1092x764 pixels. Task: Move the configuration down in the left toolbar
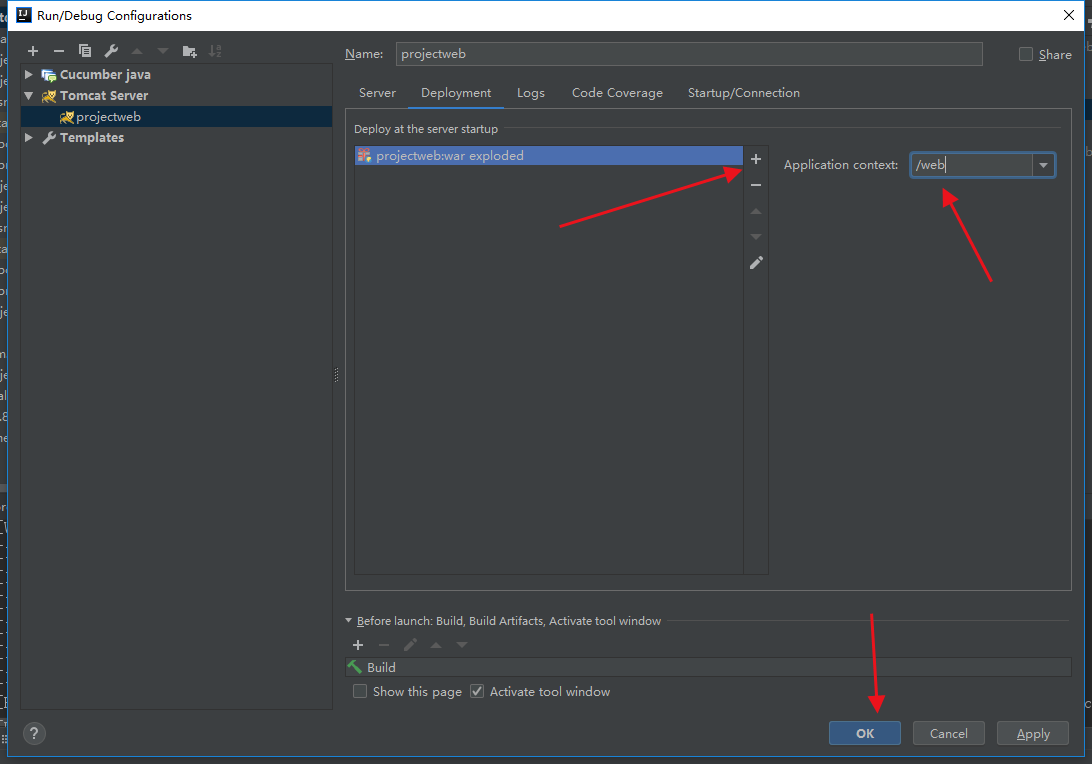[x=163, y=51]
